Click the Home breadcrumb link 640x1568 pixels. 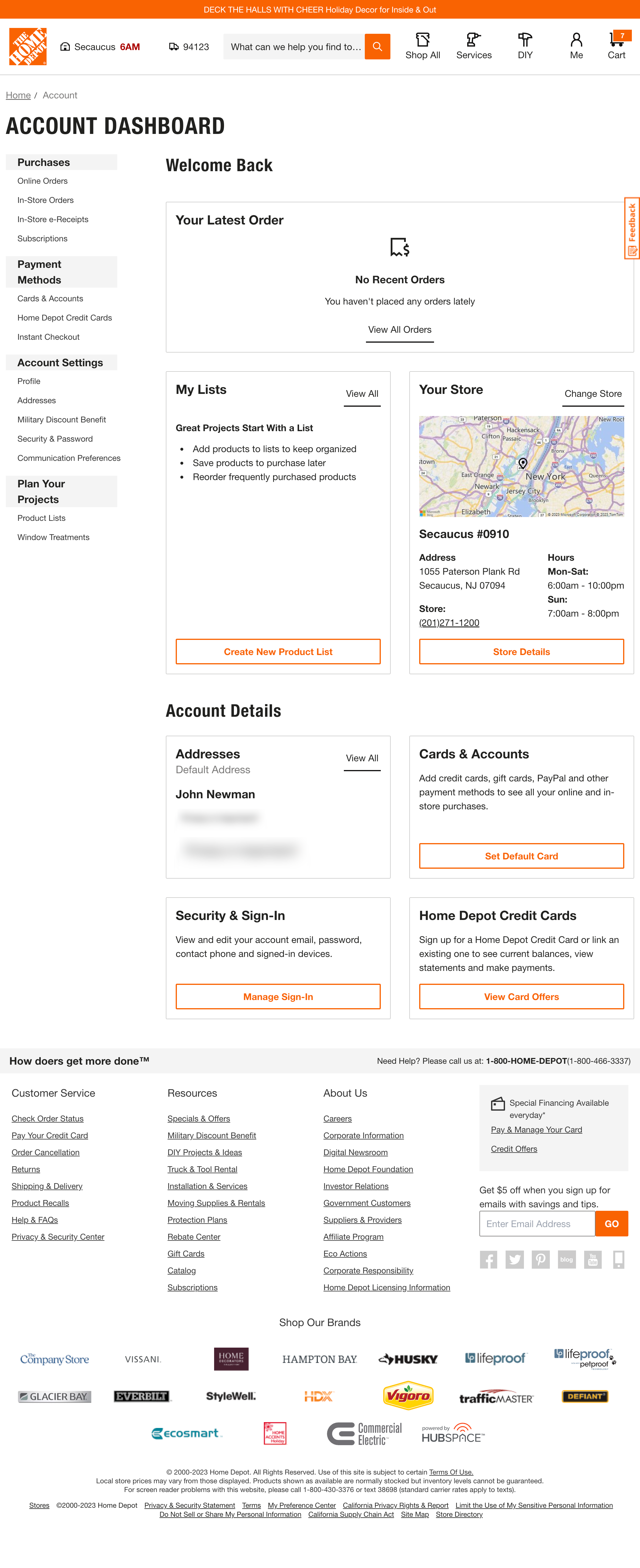click(18, 95)
